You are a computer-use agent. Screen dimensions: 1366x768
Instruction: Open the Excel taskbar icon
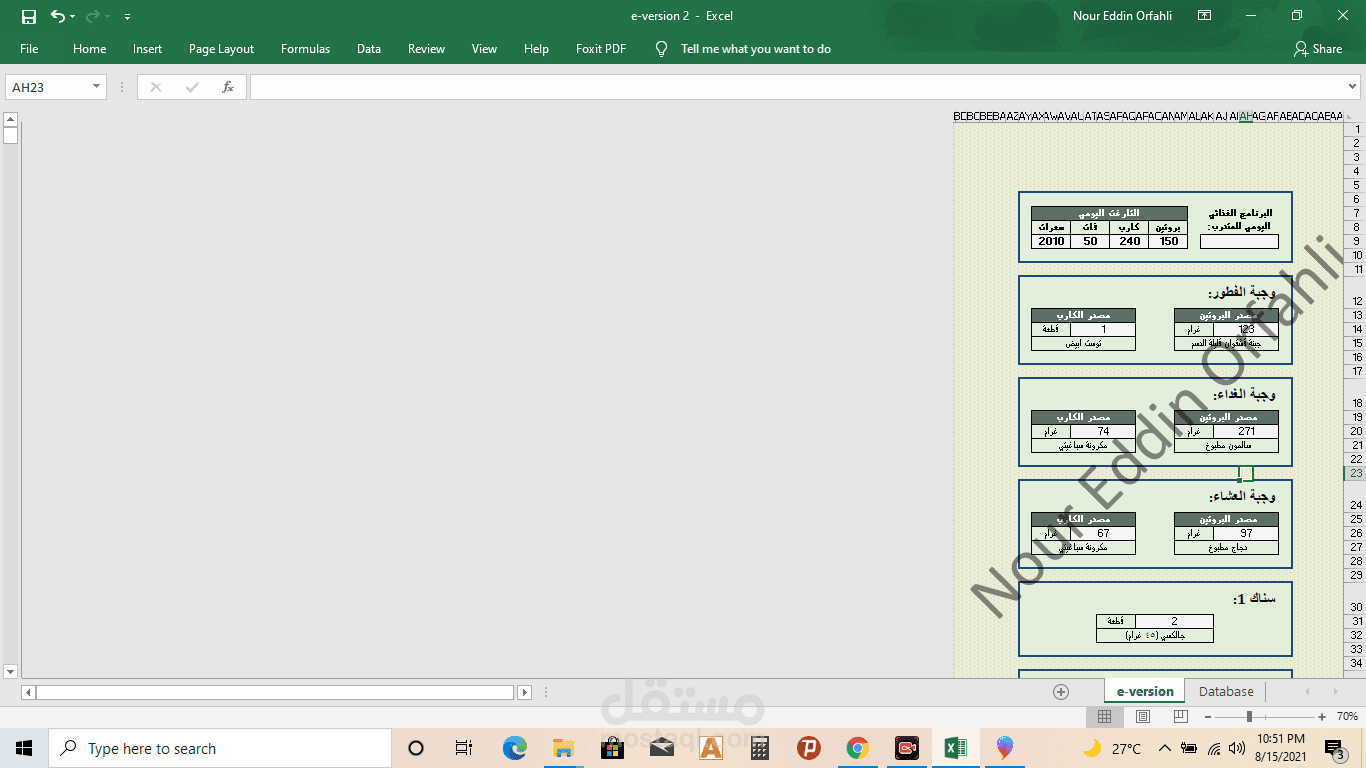point(955,748)
